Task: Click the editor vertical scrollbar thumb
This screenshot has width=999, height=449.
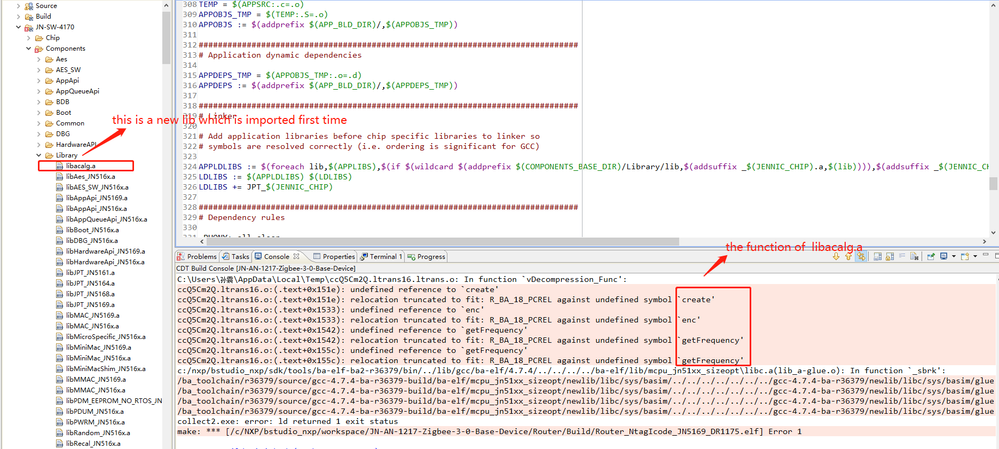Action: [x=993, y=183]
